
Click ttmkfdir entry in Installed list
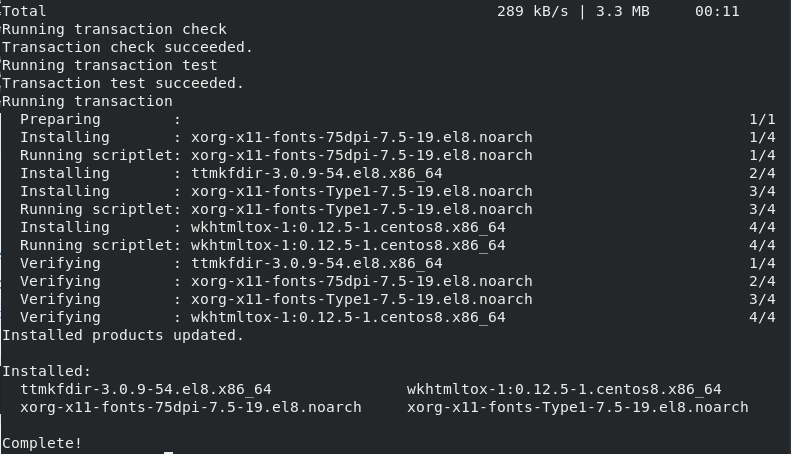(x=146, y=389)
